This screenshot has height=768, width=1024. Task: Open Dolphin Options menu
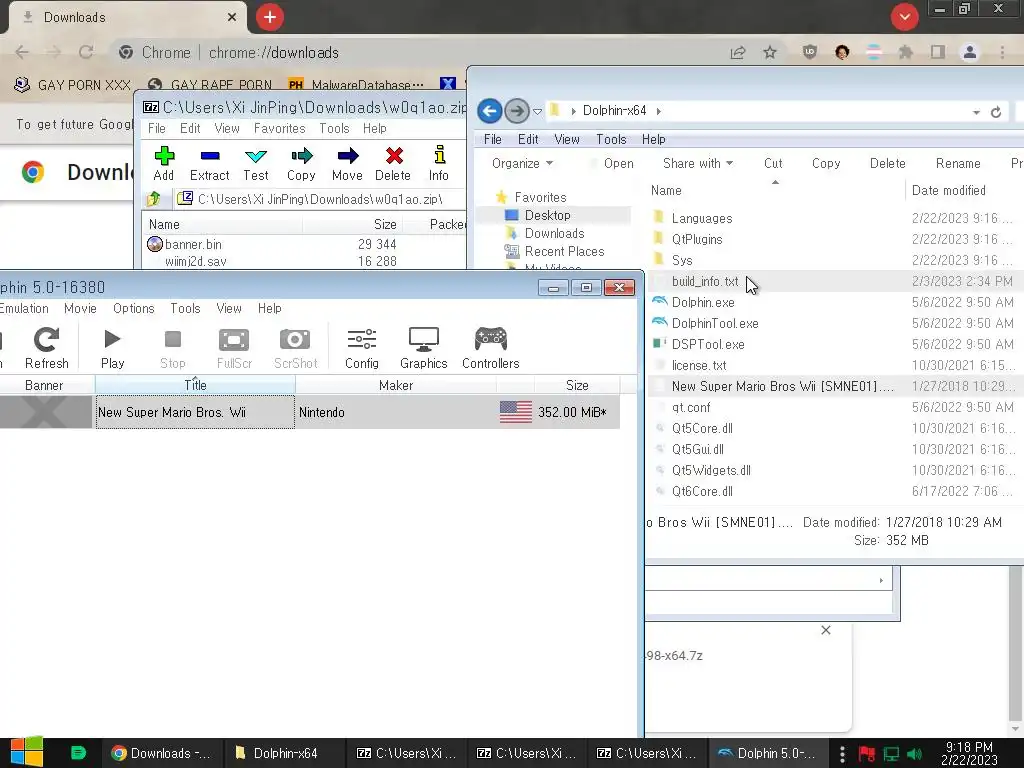pyautogui.click(x=134, y=308)
